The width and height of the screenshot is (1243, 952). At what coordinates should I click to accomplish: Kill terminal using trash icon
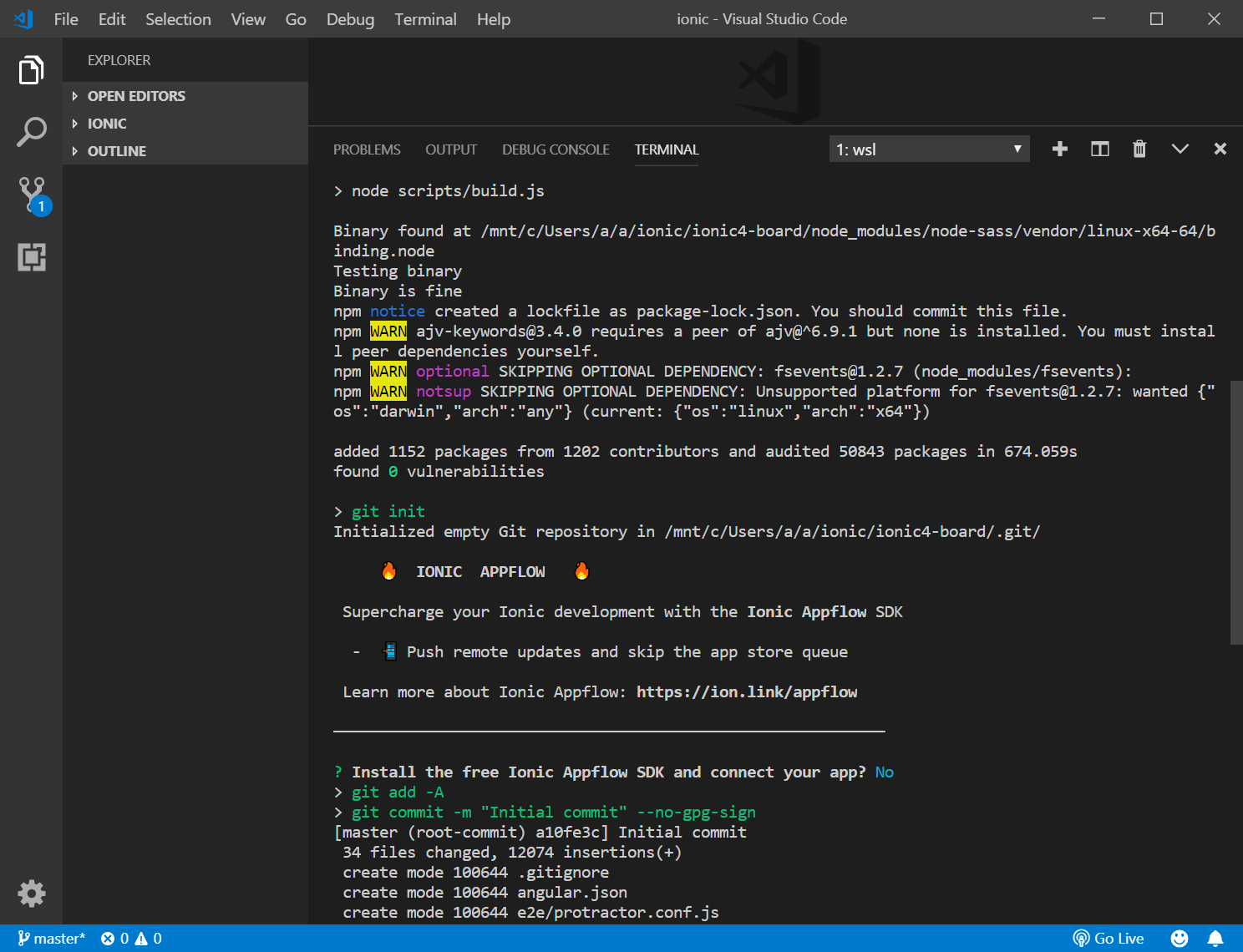pos(1139,149)
